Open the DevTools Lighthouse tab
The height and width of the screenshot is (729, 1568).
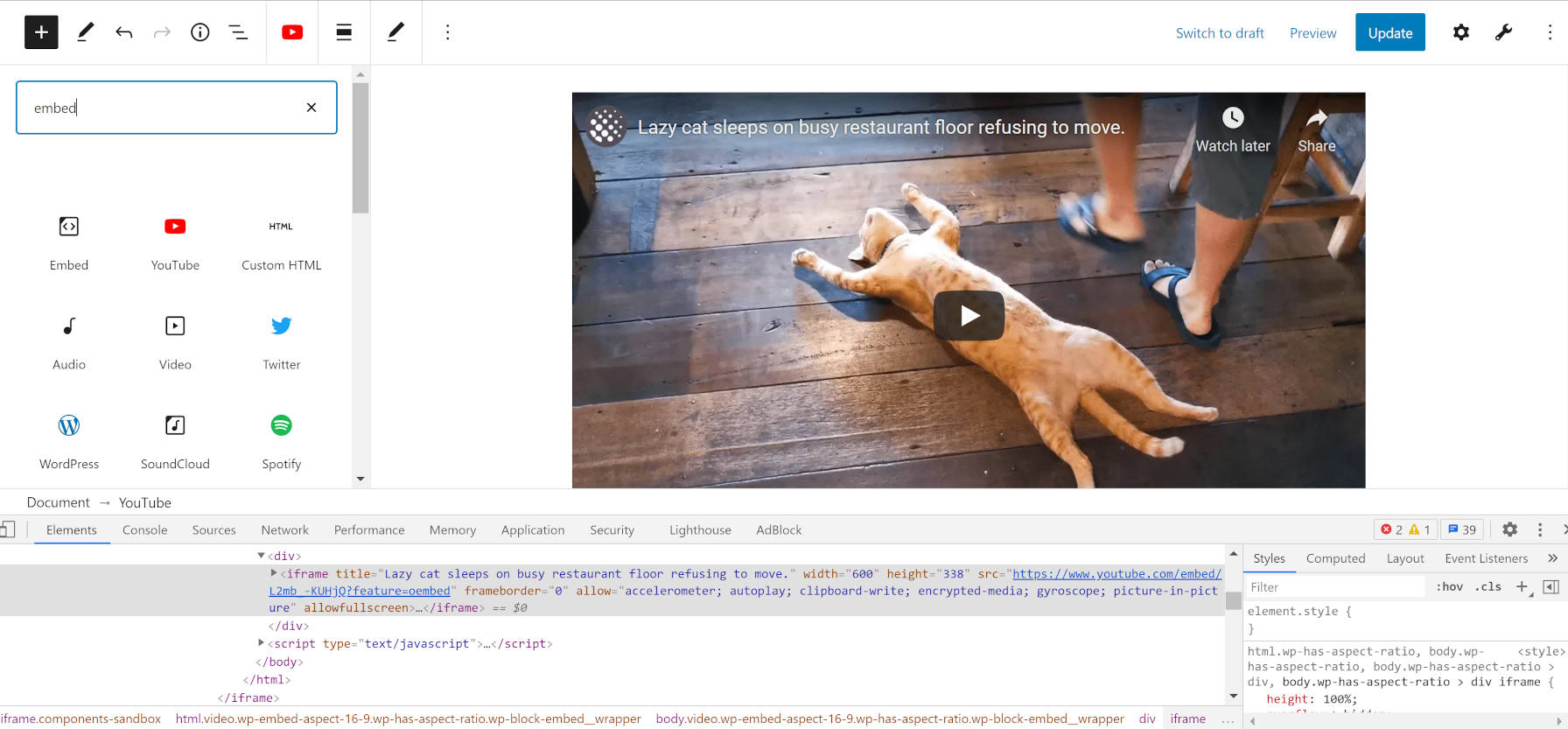[700, 529]
